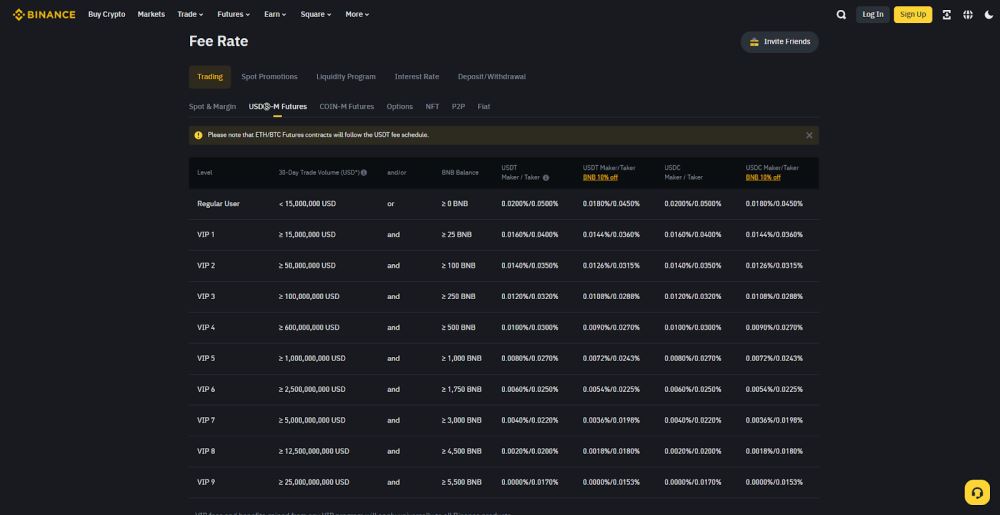This screenshot has height=515, width=1000.
Task: Click the info icon beside USDT Maker / Taker
Action: point(546,178)
